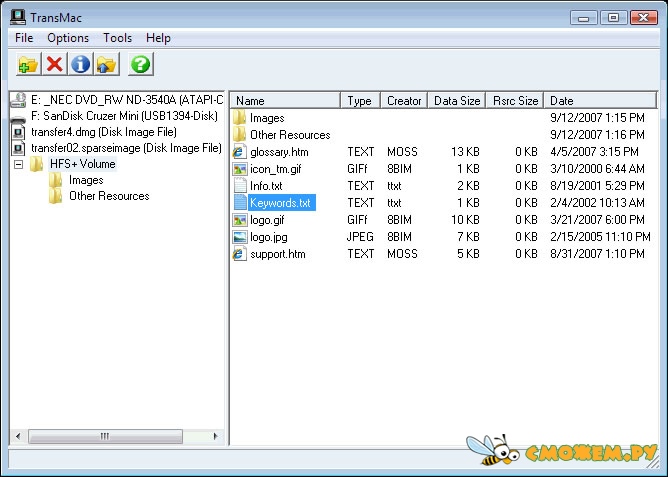
Task: Open the Help menu
Action: [158, 38]
